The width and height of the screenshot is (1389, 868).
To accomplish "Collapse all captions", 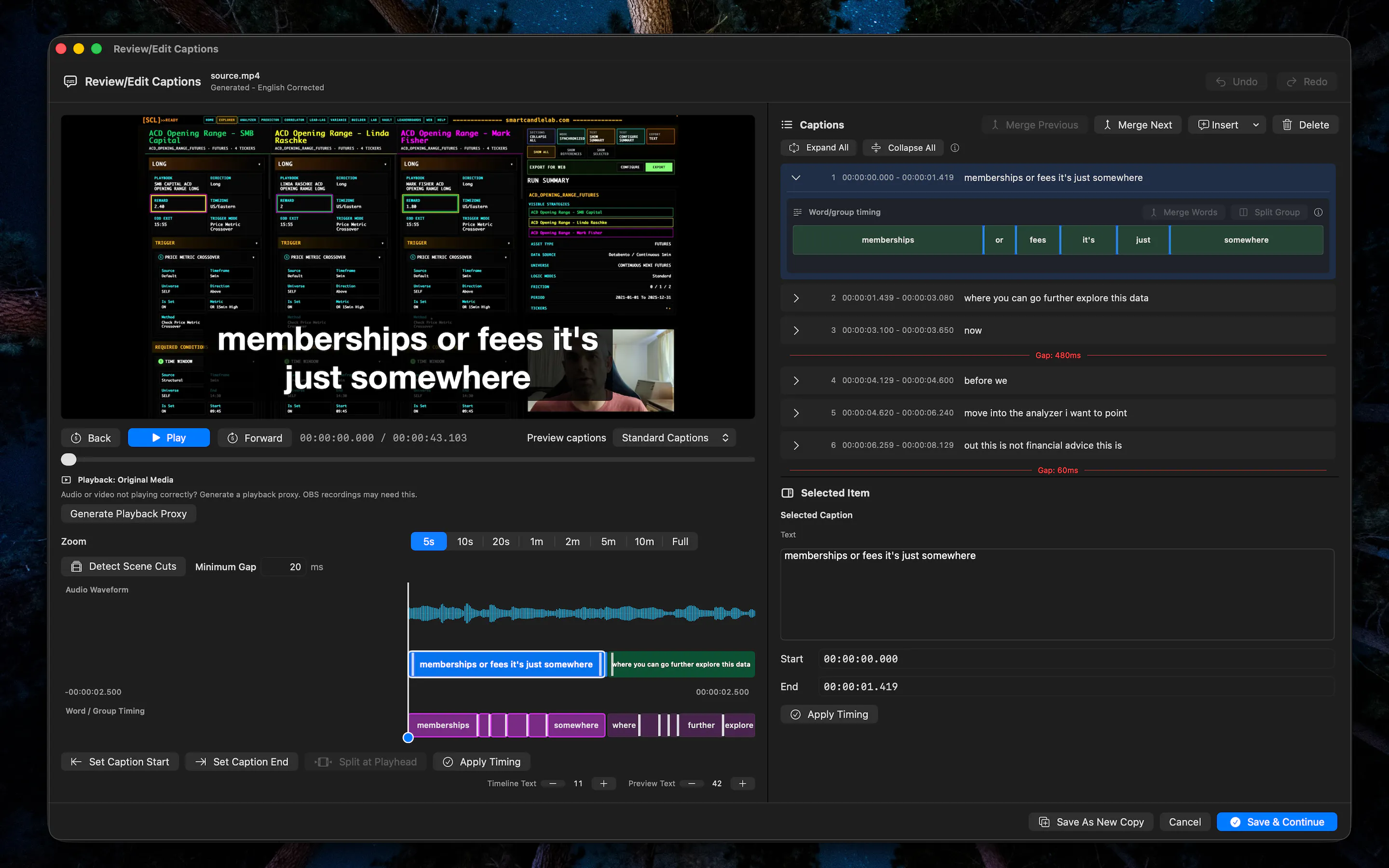I will coord(903,148).
